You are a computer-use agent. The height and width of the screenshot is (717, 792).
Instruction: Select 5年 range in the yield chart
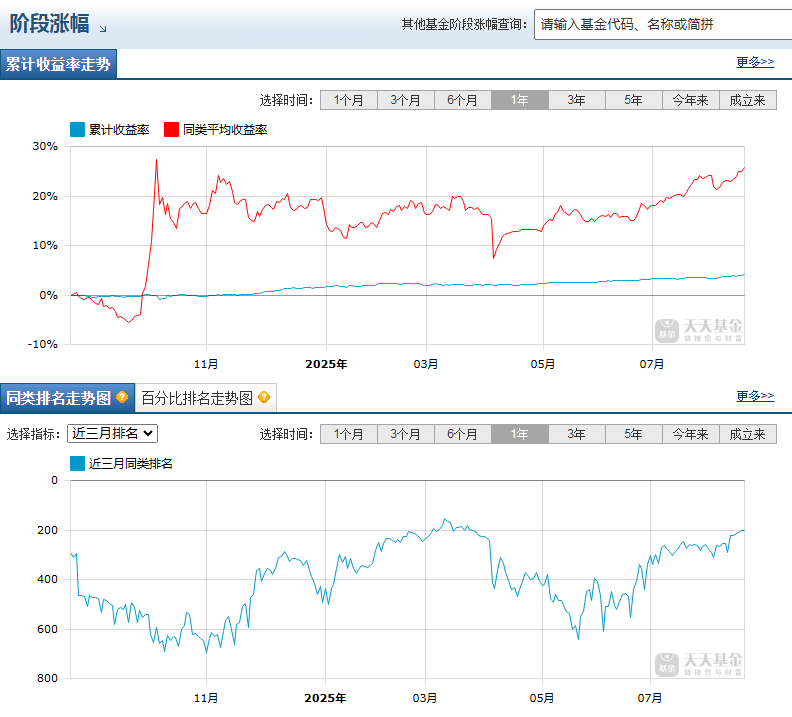(x=633, y=100)
